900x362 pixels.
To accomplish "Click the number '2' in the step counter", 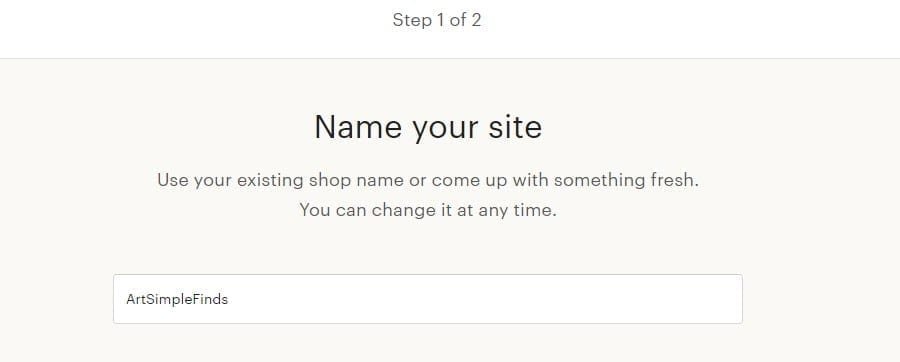I will pyautogui.click(x=476, y=20).
